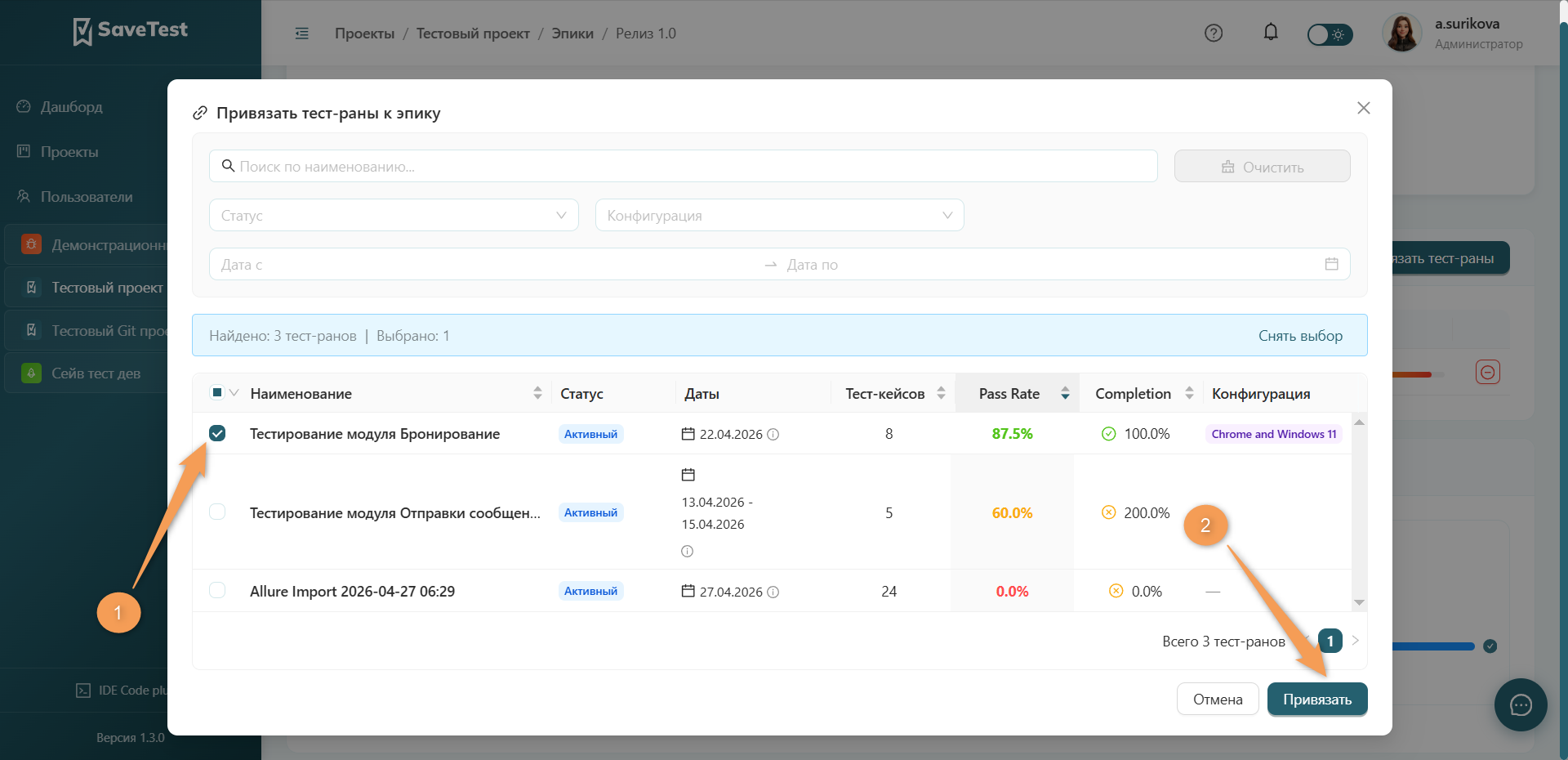Check Тестирование модуля Отправки сообщений checkbox
1568x760 pixels.
tap(217, 512)
